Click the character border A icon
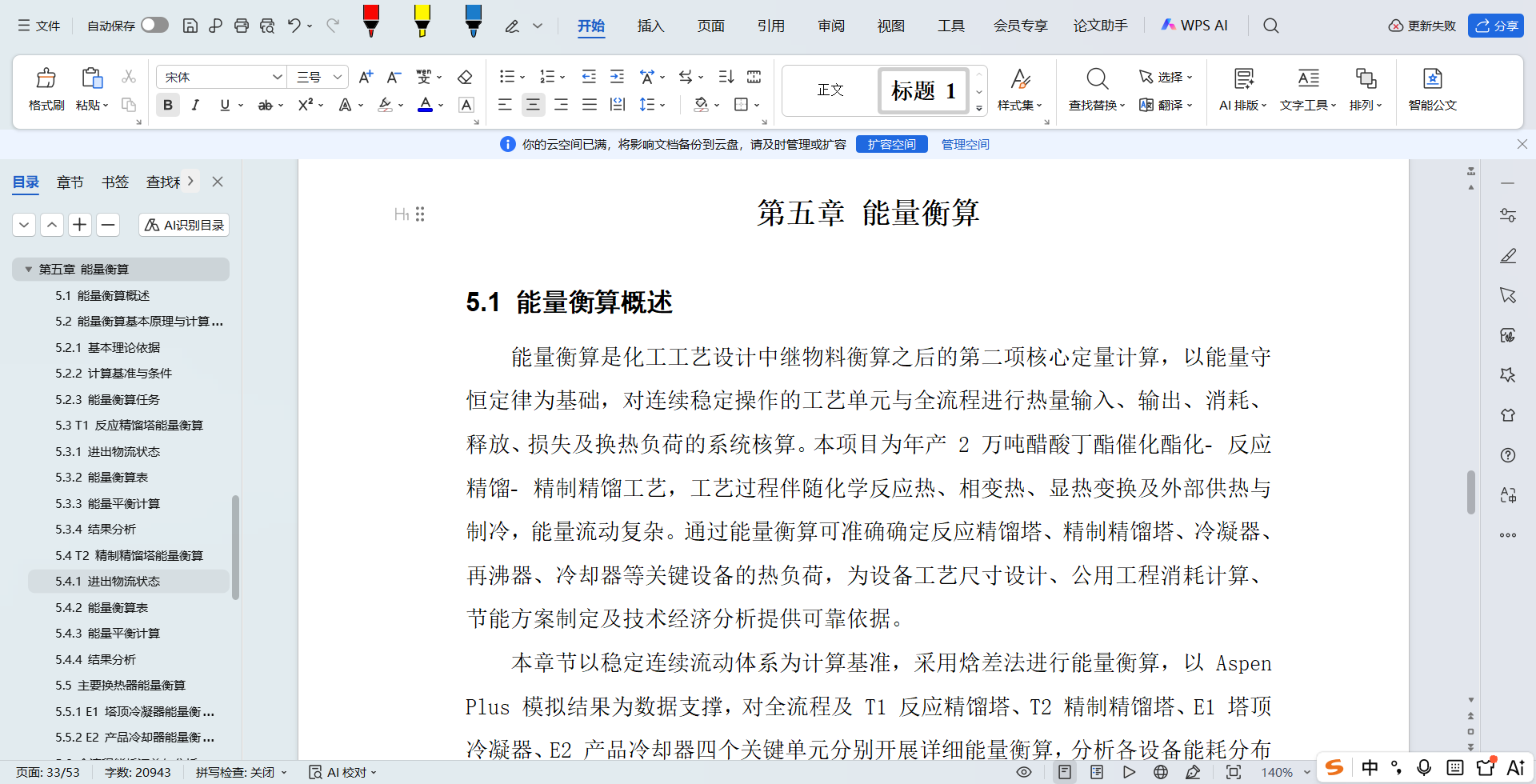 (466, 105)
